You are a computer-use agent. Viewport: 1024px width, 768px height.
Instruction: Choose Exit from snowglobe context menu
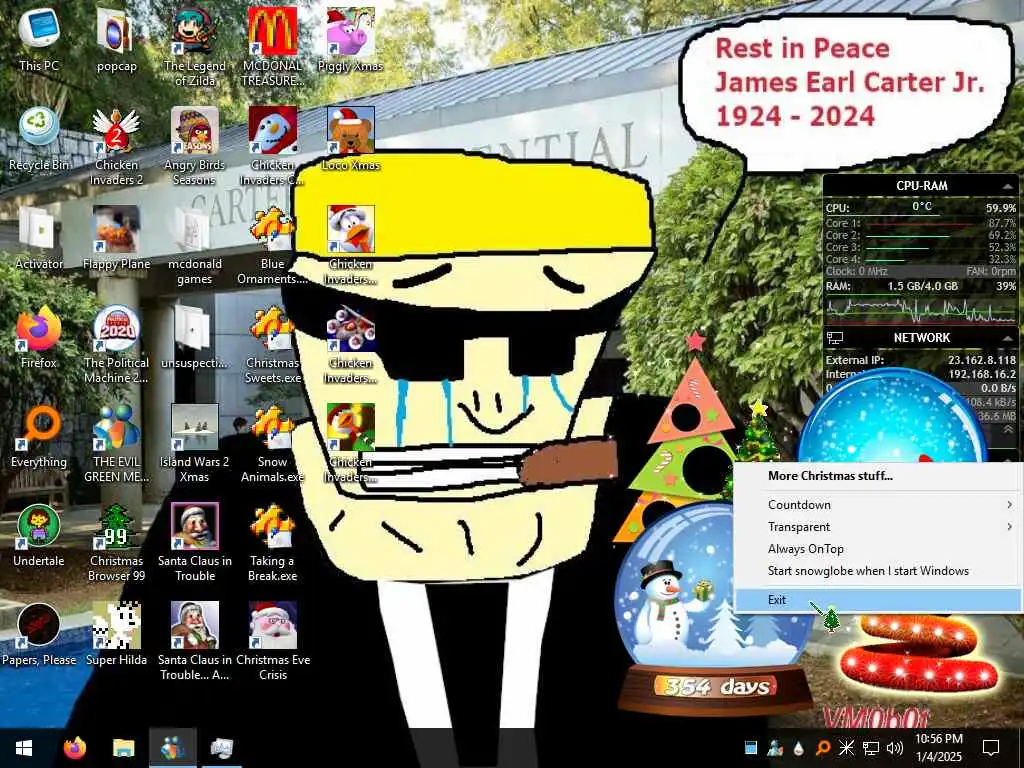coord(878,600)
